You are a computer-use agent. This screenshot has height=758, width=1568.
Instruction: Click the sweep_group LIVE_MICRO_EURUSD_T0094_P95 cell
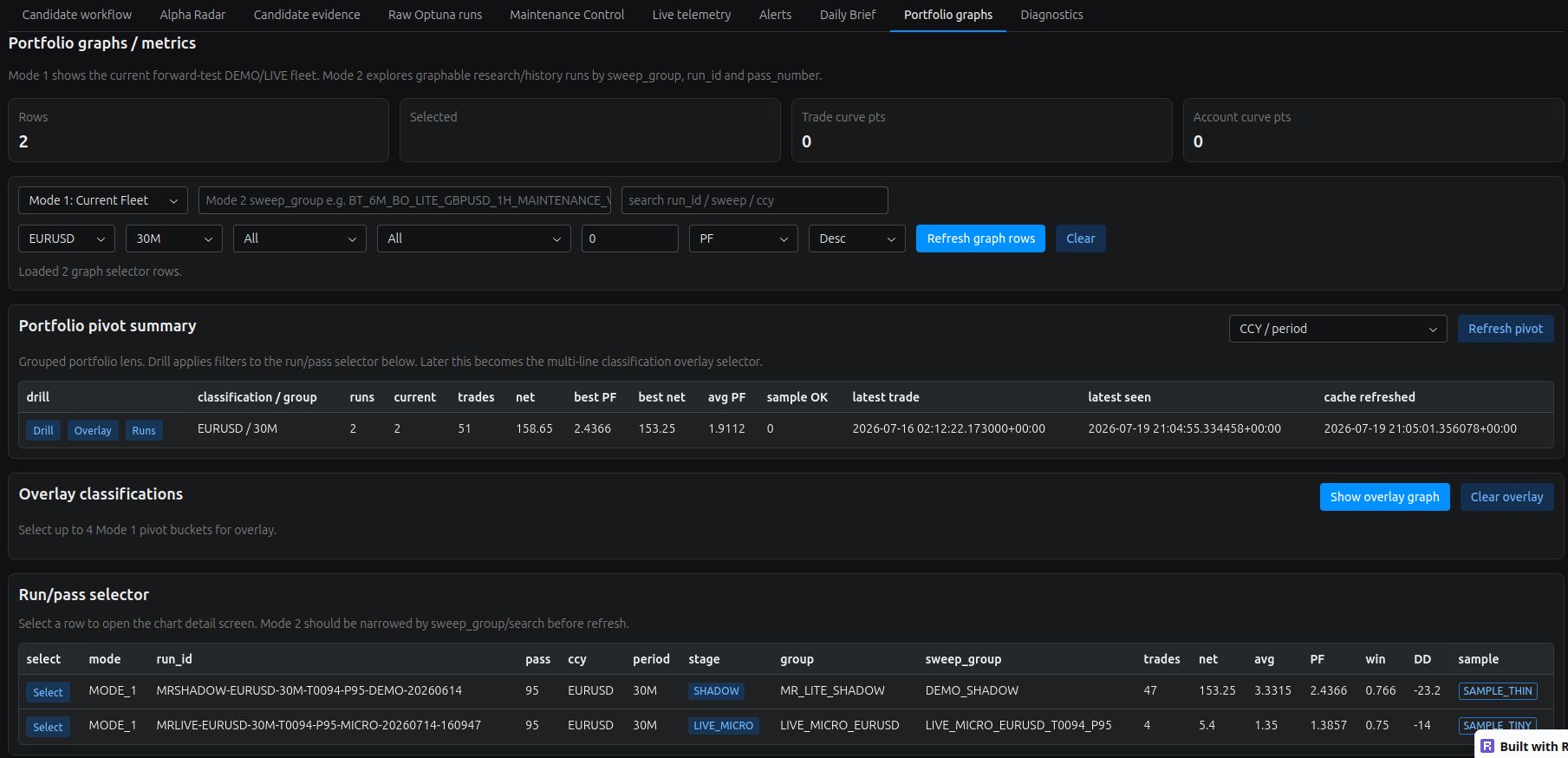[1018, 725]
